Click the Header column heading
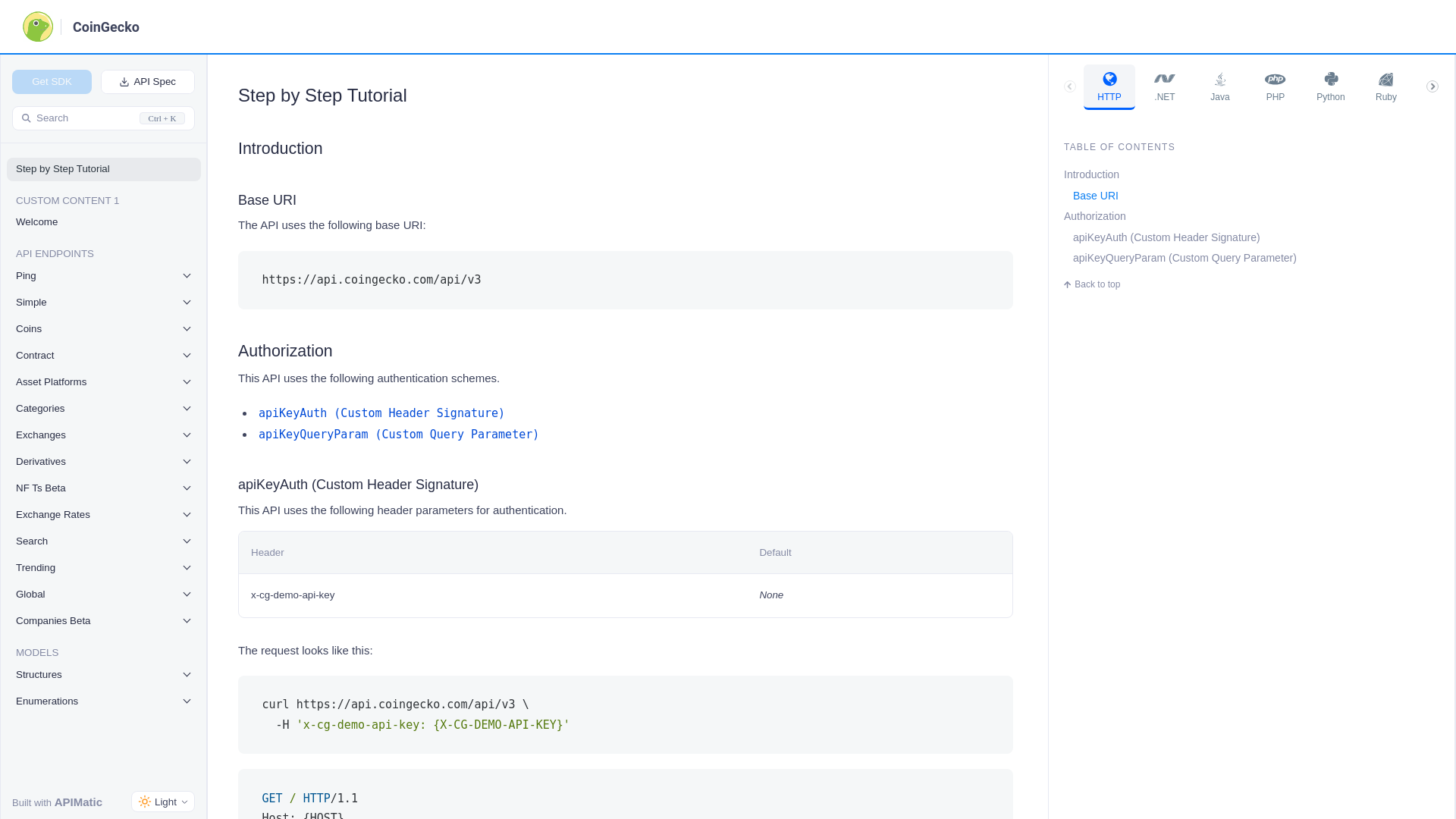This screenshot has height=819, width=1456. [268, 553]
